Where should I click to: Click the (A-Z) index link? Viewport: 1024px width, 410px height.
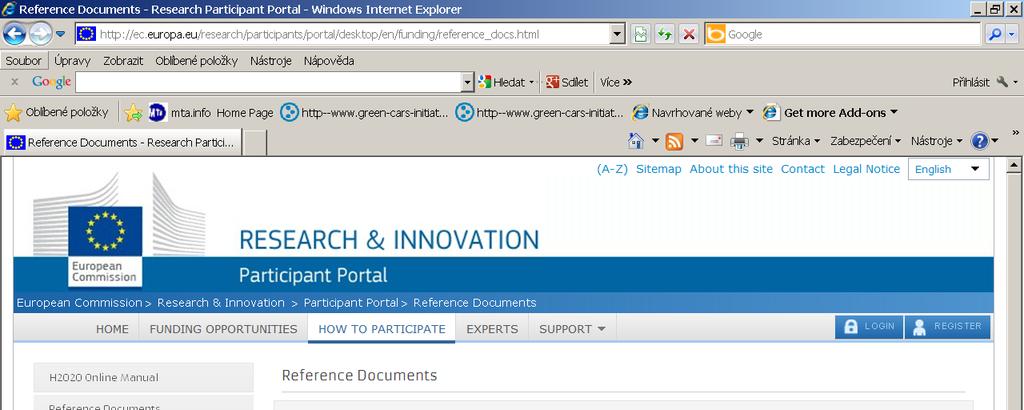(x=612, y=169)
